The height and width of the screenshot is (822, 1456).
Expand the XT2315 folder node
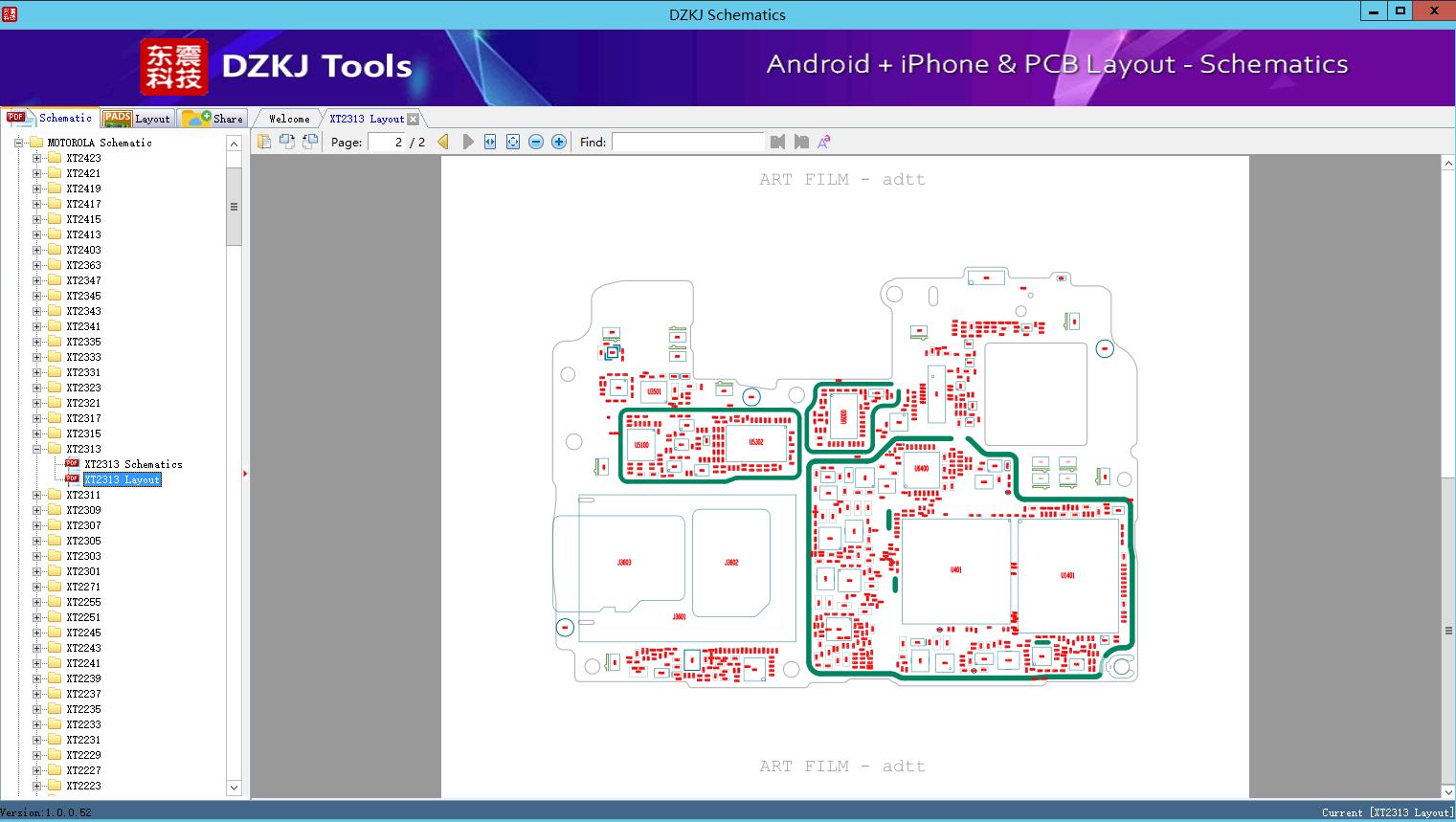tap(36, 433)
